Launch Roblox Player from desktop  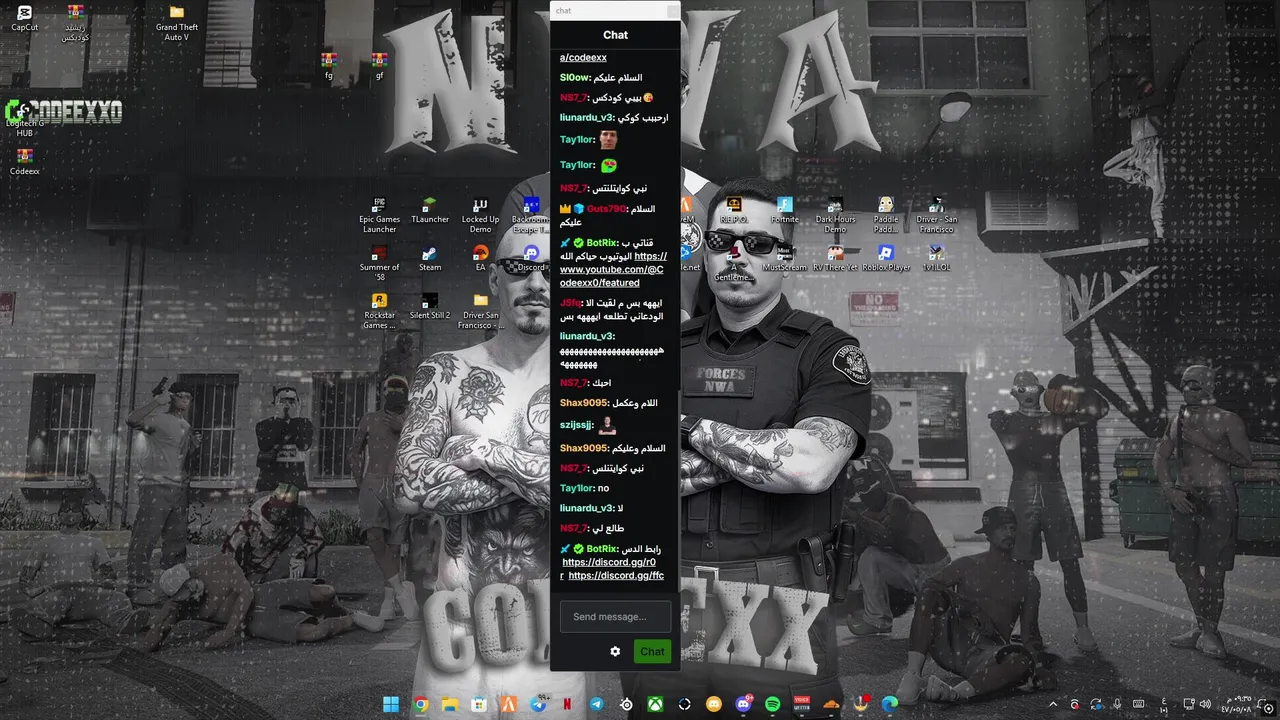click(x=886, y=259)
